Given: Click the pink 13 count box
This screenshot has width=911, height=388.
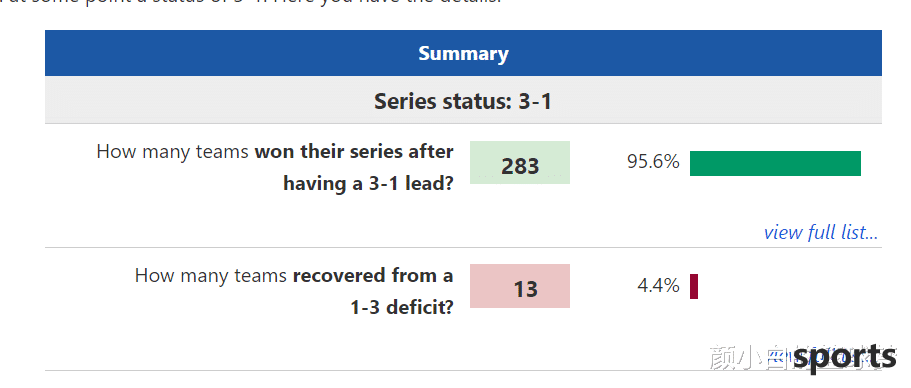Looking at the screenshot, I should [520, 286].
